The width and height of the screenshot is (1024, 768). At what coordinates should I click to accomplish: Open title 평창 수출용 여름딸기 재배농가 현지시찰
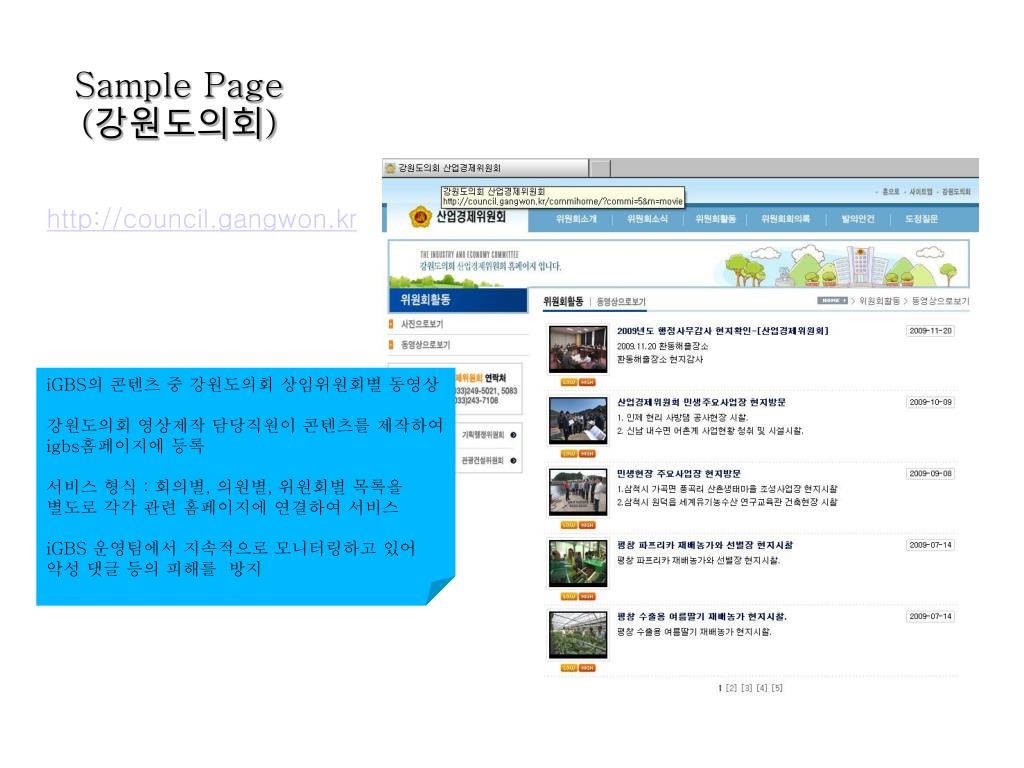tap(701, 616)
